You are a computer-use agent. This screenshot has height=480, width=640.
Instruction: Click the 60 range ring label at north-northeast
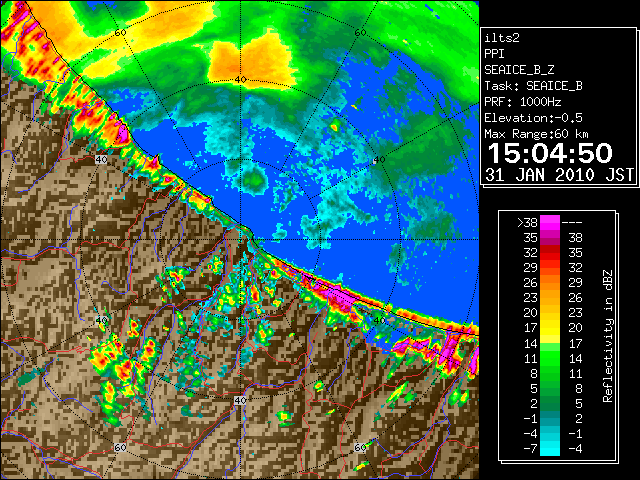360,32
